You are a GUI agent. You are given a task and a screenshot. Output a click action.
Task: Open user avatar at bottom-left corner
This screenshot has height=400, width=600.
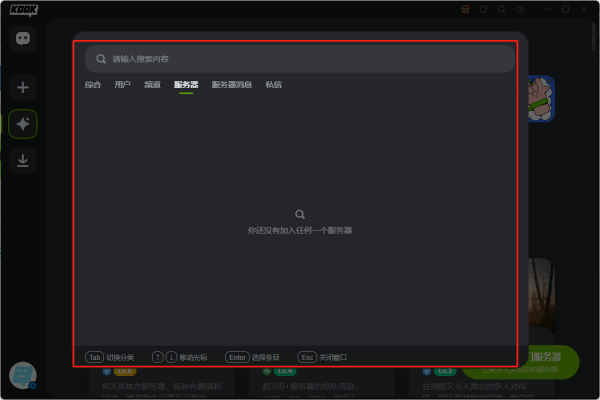tap(22, 375)
